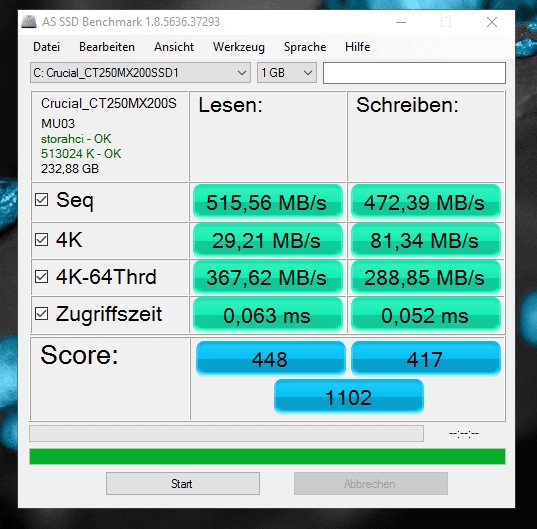This screenshot has height=529, width=537.
Task: Open the drive selection dropdown C: Crucial
Action: (x=140, y=73)
